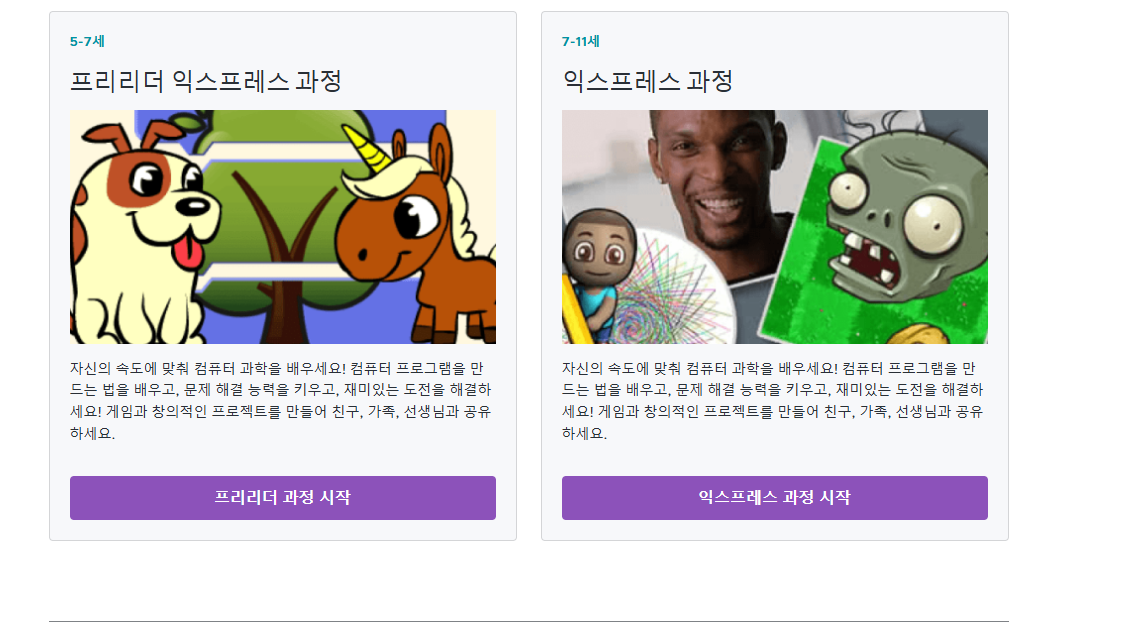1136x635 pixels.
Task: Open the 프리리더 익스프레스 과정 title
Action: click(206, 80)
